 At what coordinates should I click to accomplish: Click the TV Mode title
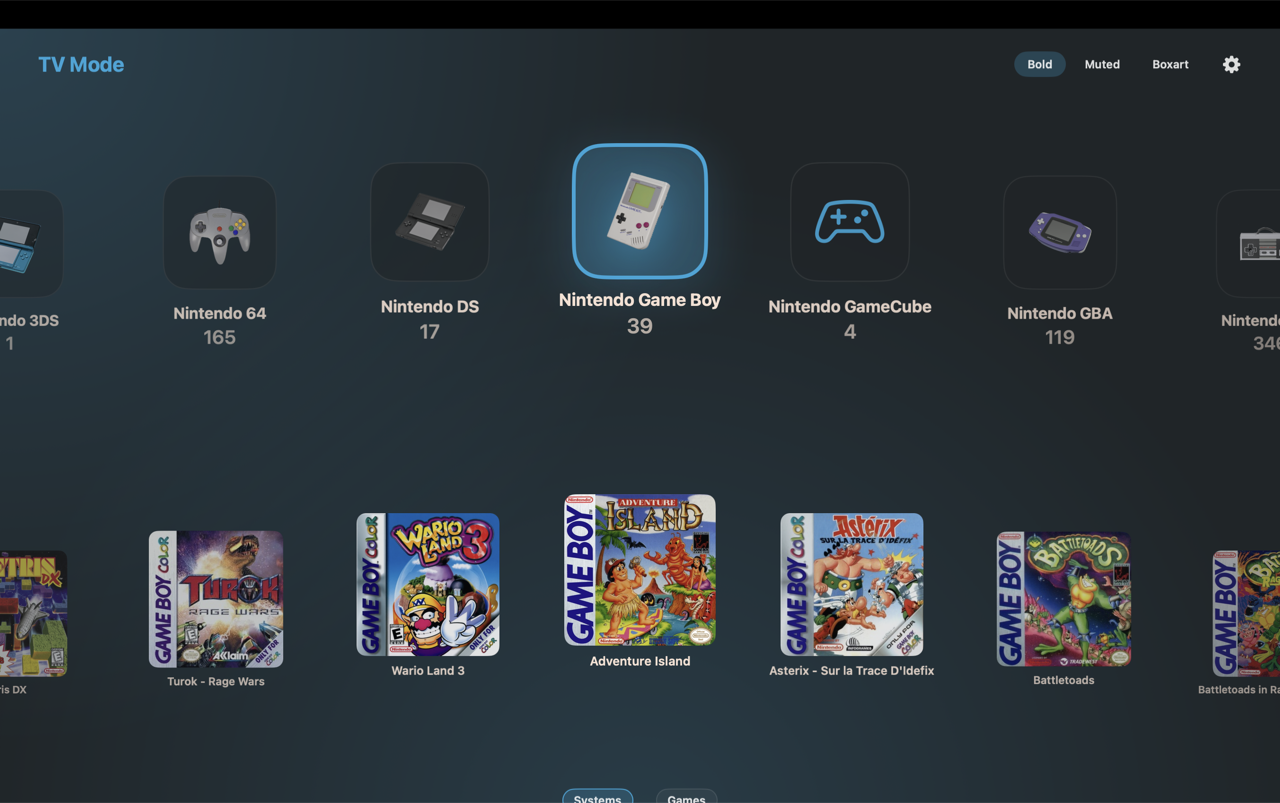pos(81,64)
